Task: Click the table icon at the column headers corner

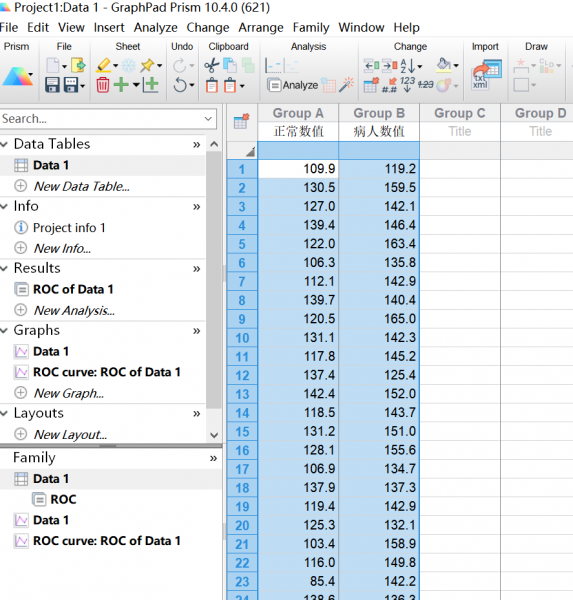Action: (242, 121)
